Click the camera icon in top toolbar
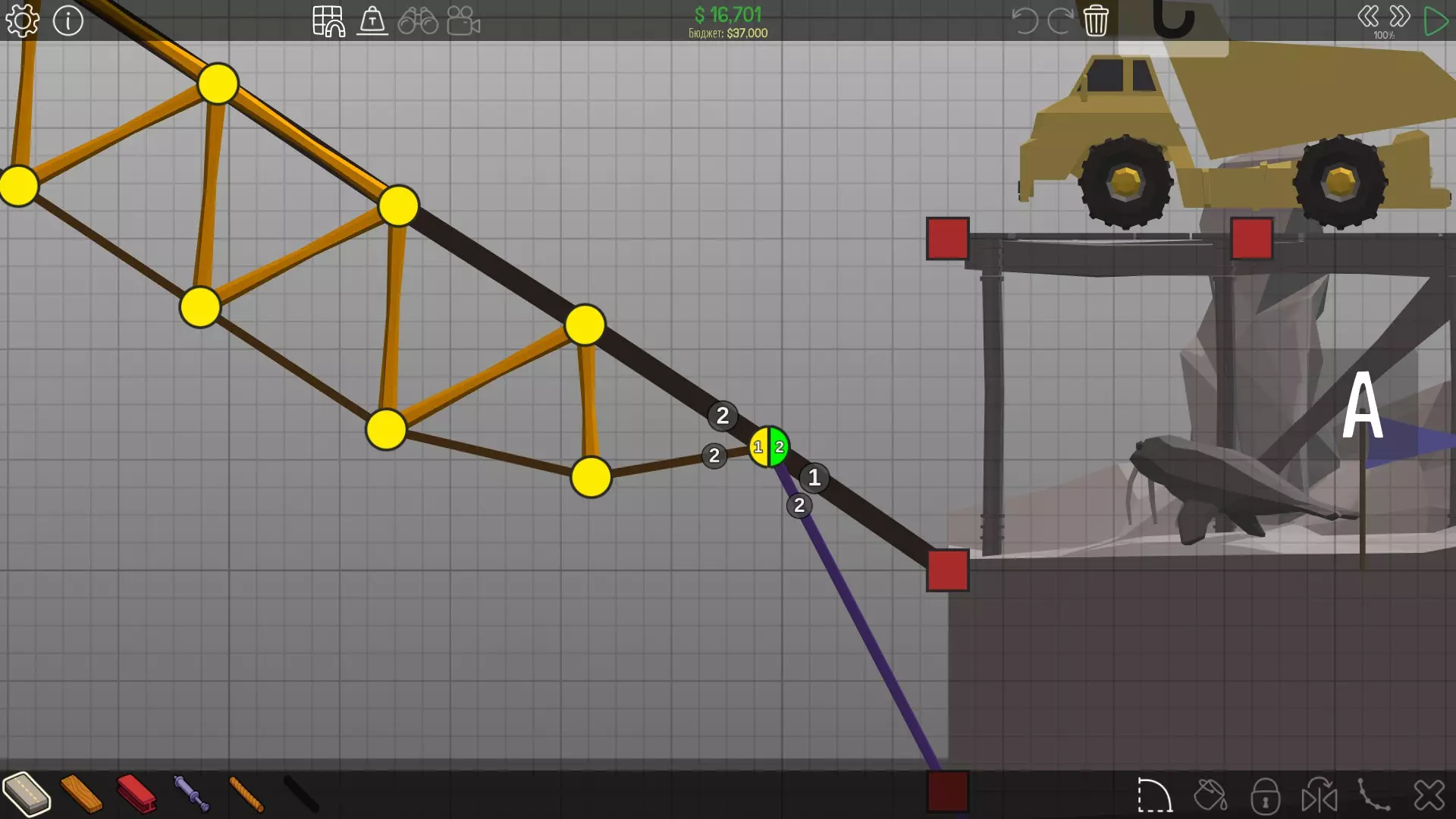The height and width of the screenshot is (819, 1456). [463, 20]
